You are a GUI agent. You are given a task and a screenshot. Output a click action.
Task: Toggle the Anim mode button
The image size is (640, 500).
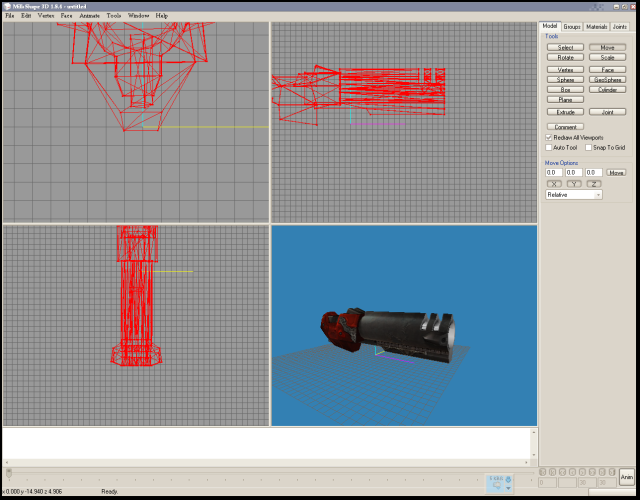627,477
